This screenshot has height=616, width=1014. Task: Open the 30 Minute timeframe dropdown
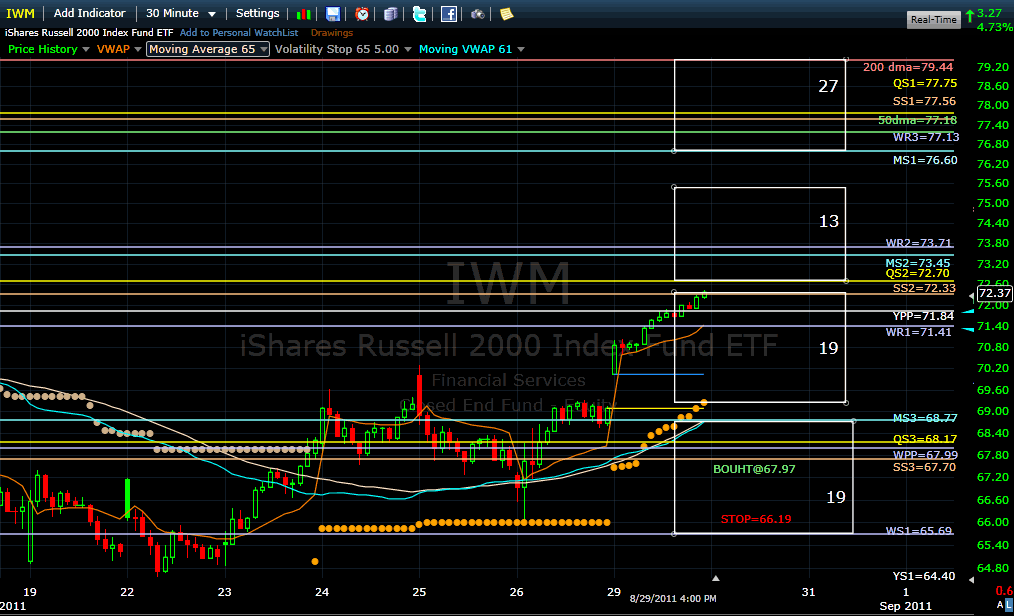[180, 14]
